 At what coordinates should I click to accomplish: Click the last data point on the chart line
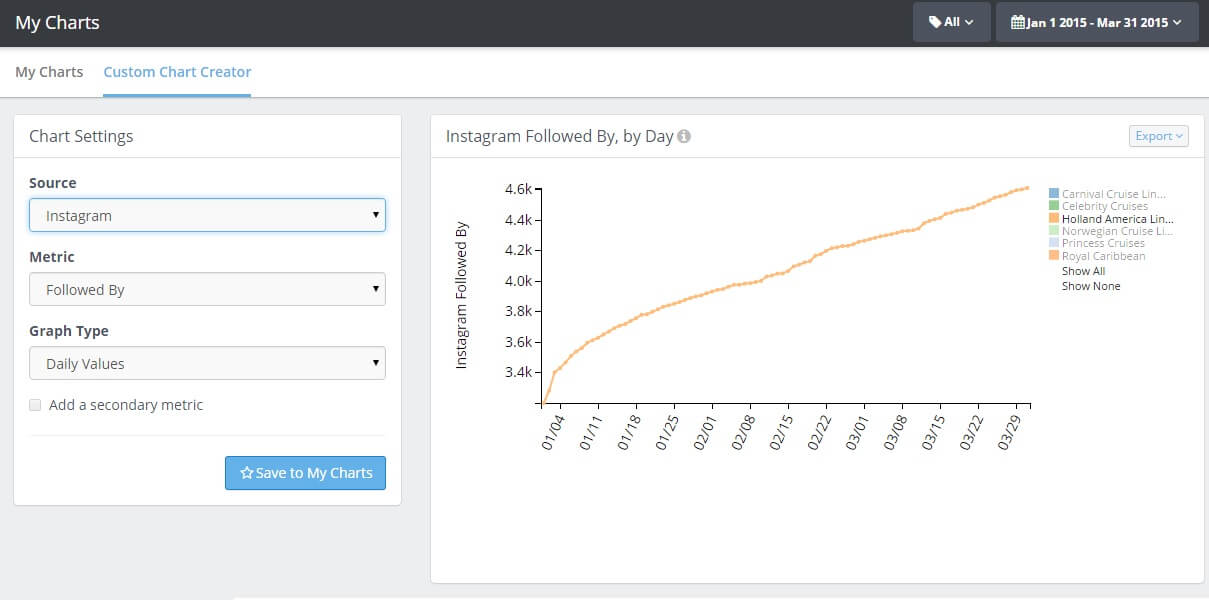1027,188
